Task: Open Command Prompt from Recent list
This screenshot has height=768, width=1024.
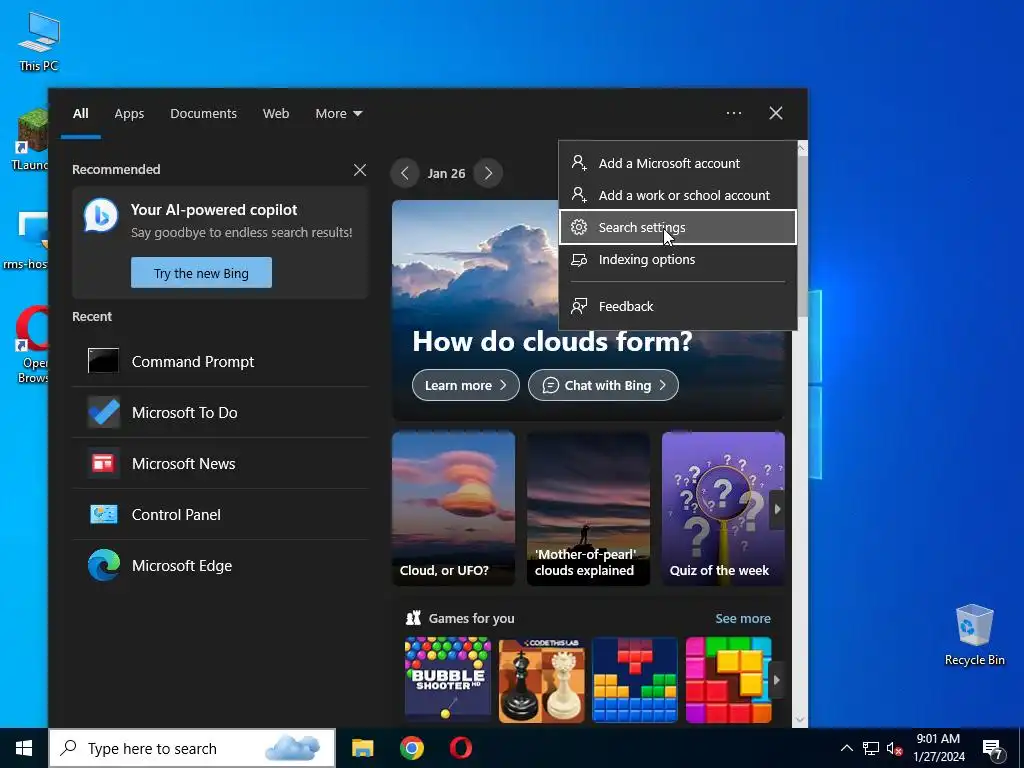Action: [x=220, y=361]
